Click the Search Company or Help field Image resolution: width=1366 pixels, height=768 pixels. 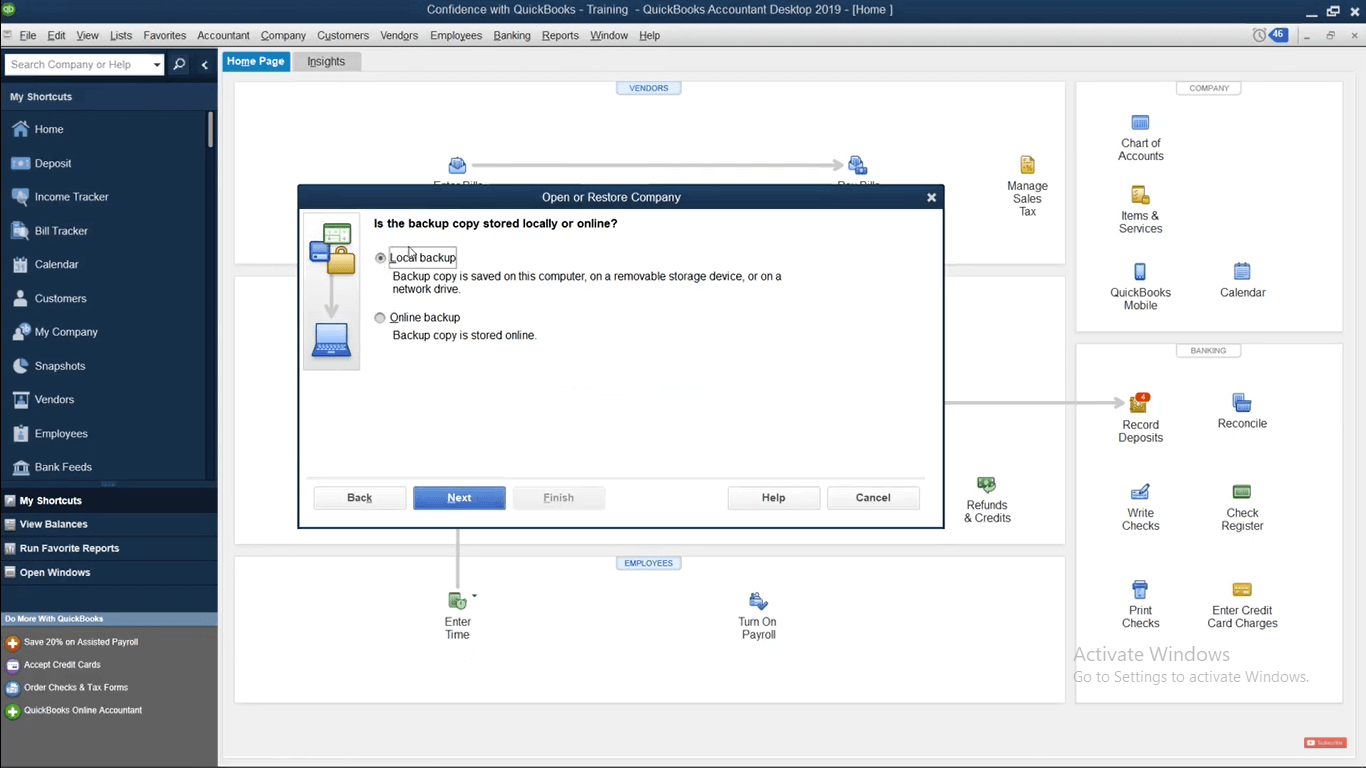pos(78,65)
